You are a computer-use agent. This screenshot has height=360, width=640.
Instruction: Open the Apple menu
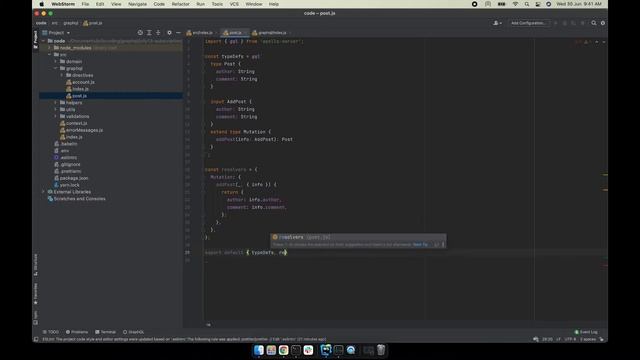pyautogui.click(x=41, y=4)
